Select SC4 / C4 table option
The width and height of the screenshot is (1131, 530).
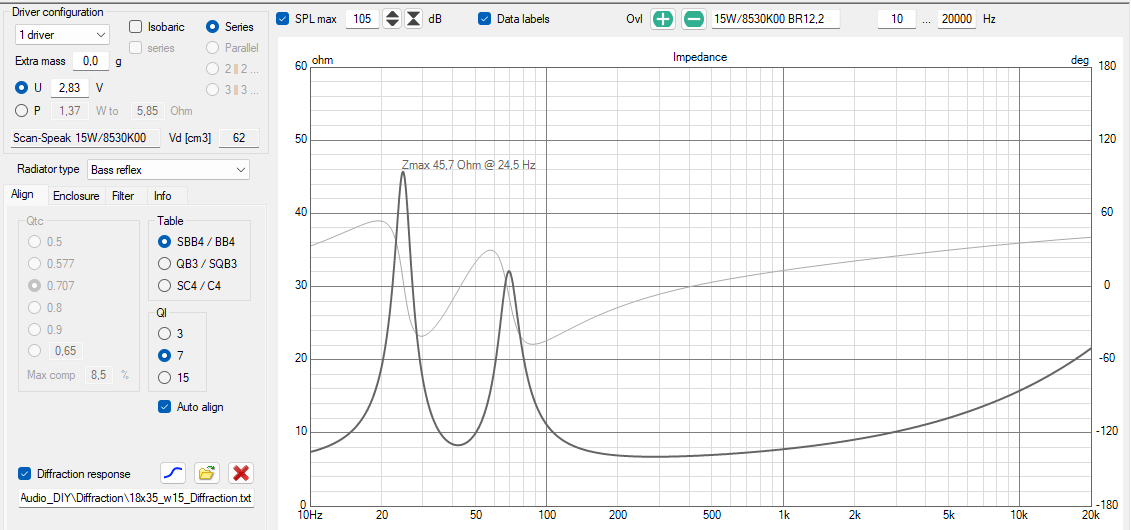(164, 286)
